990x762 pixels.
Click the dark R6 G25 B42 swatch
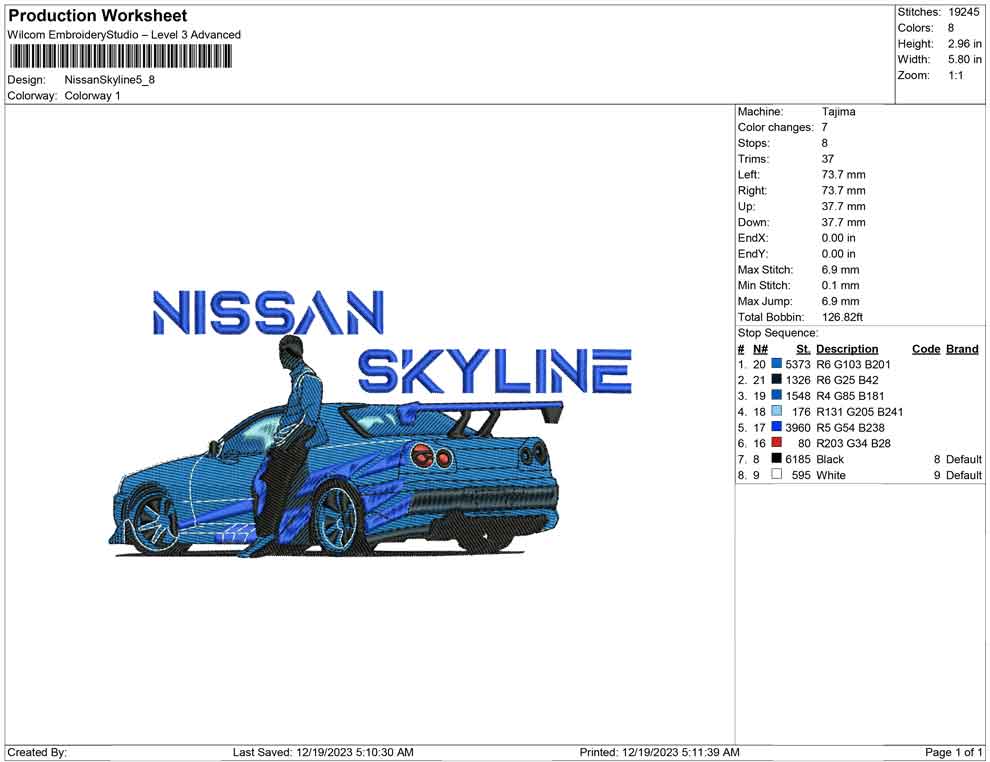click(776, 380)
